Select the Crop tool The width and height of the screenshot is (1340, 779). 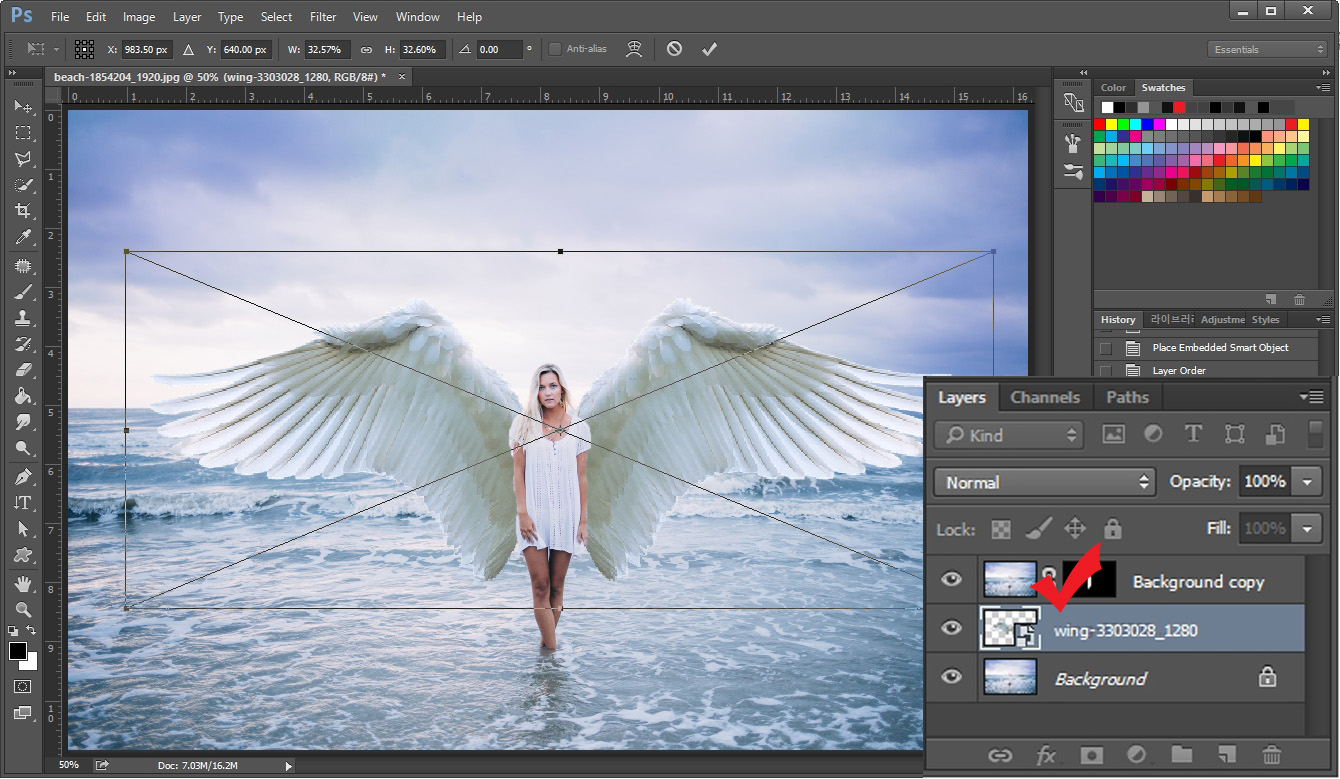coord(22,211)
